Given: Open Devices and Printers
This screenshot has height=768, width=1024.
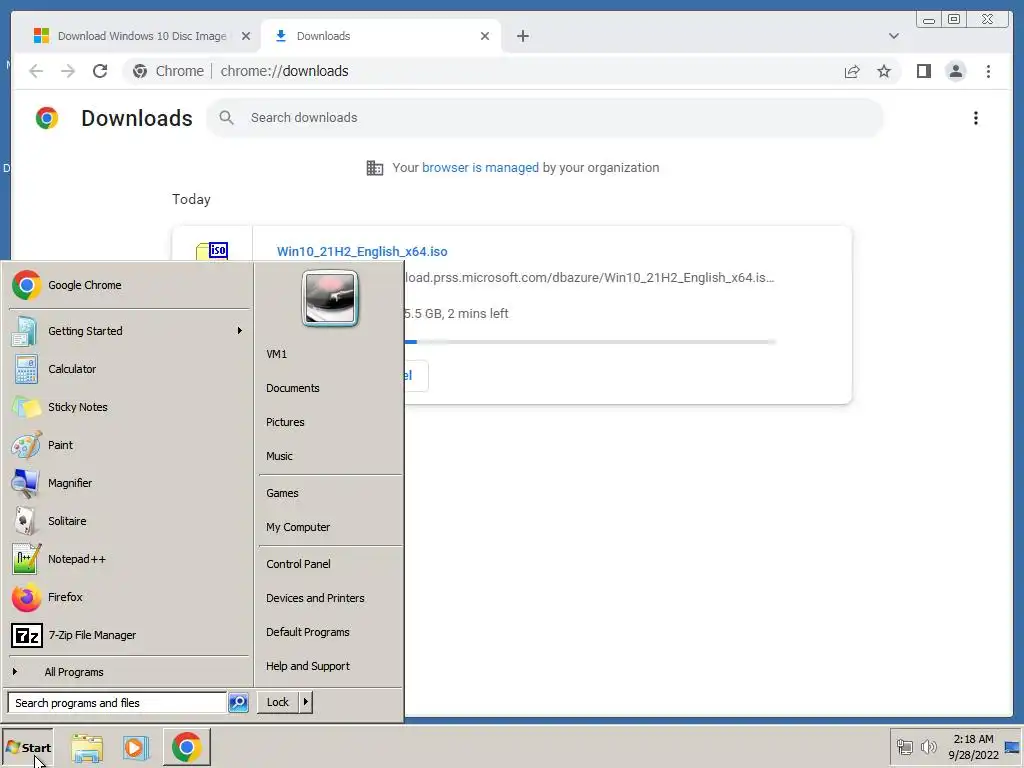Looking at the screenshot, I should [315, 598].
